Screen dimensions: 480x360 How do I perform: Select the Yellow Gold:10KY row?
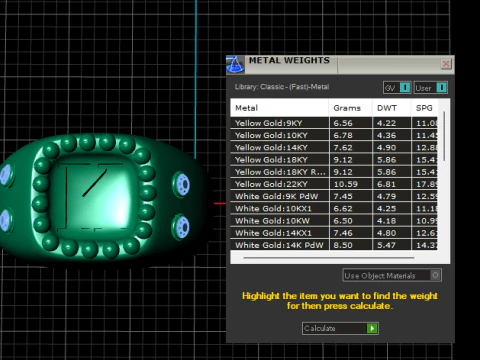334,135
